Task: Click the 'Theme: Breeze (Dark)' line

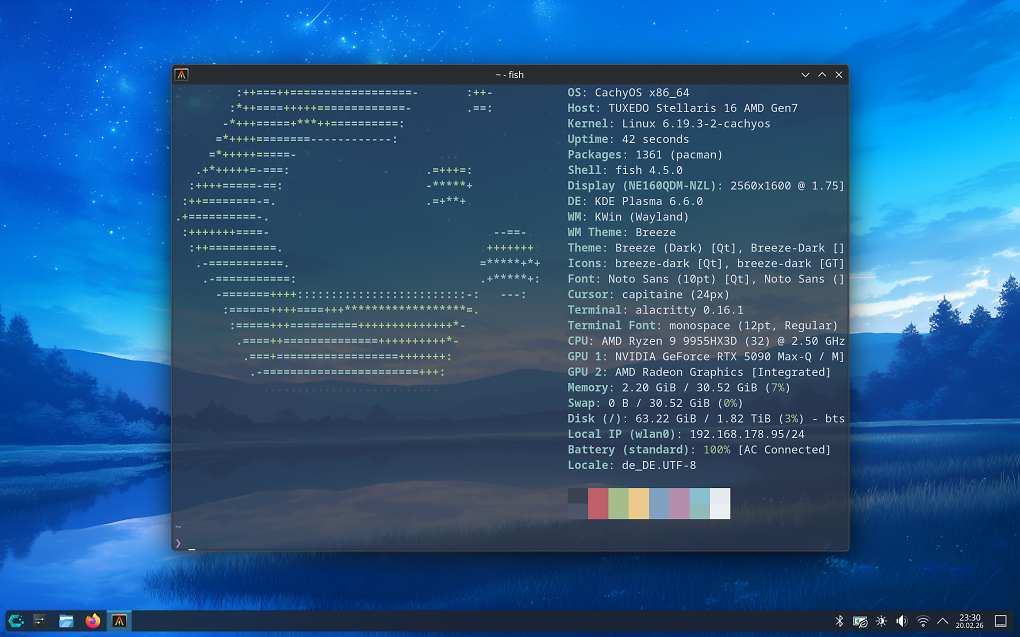Action: [x=706, y=248]
